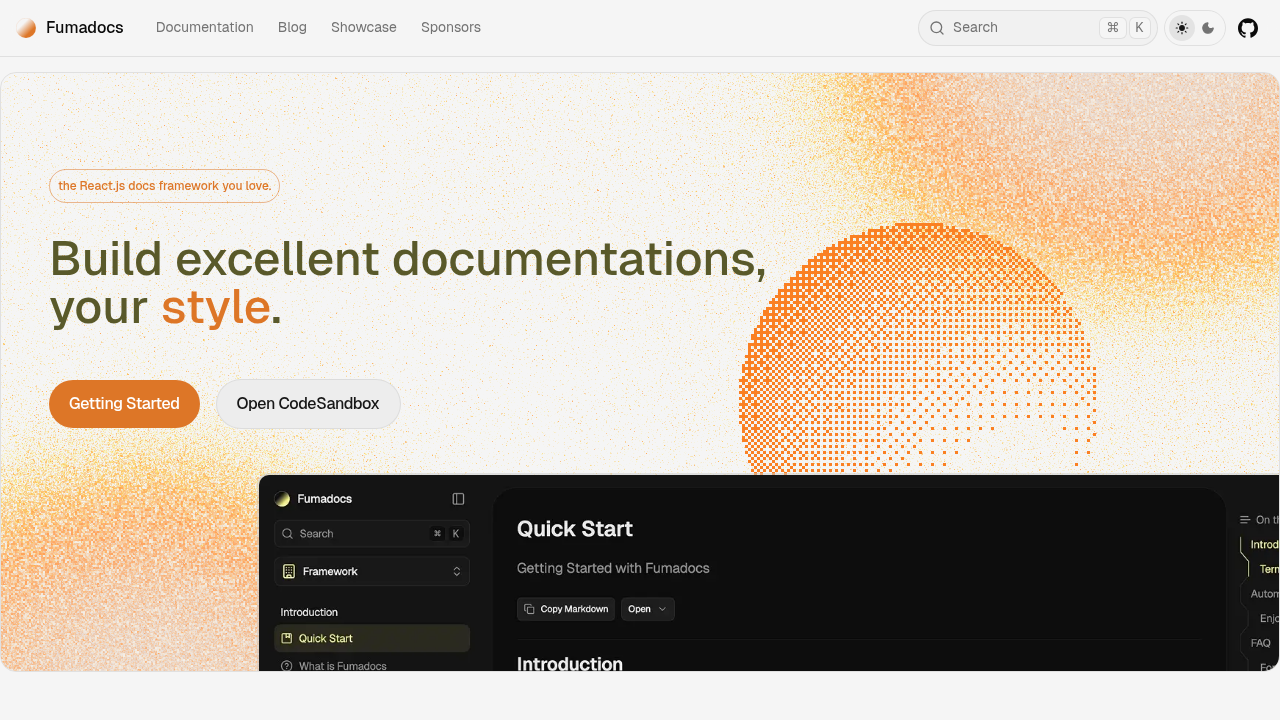Open the top navbar Search field
Viewport: 1280px width, 720px height.
pyautogui.click(x=1037, y=28)
